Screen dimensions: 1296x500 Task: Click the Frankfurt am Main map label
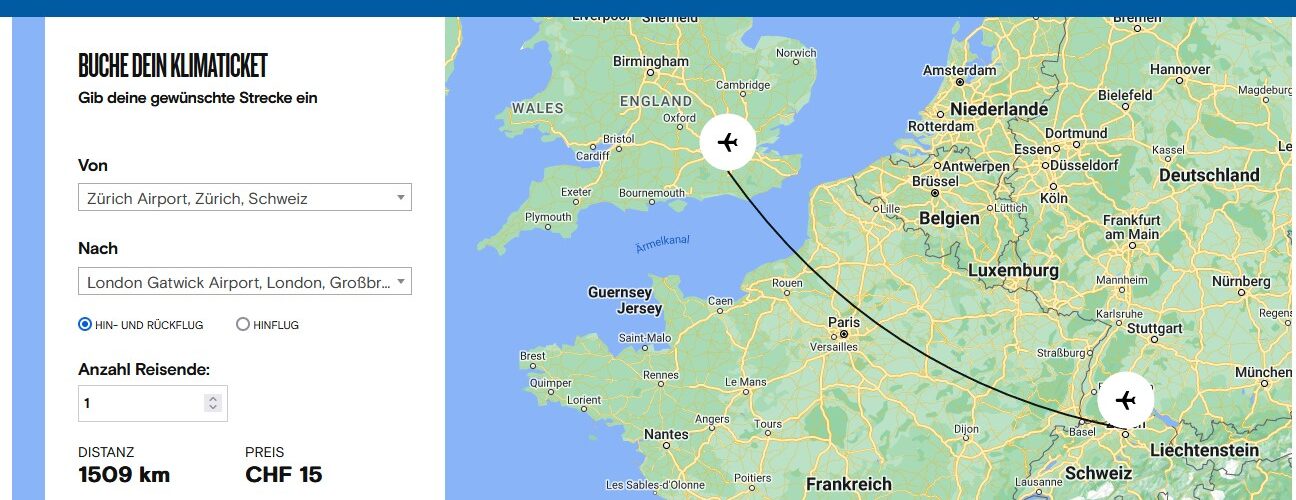[x=1132, y=227]
